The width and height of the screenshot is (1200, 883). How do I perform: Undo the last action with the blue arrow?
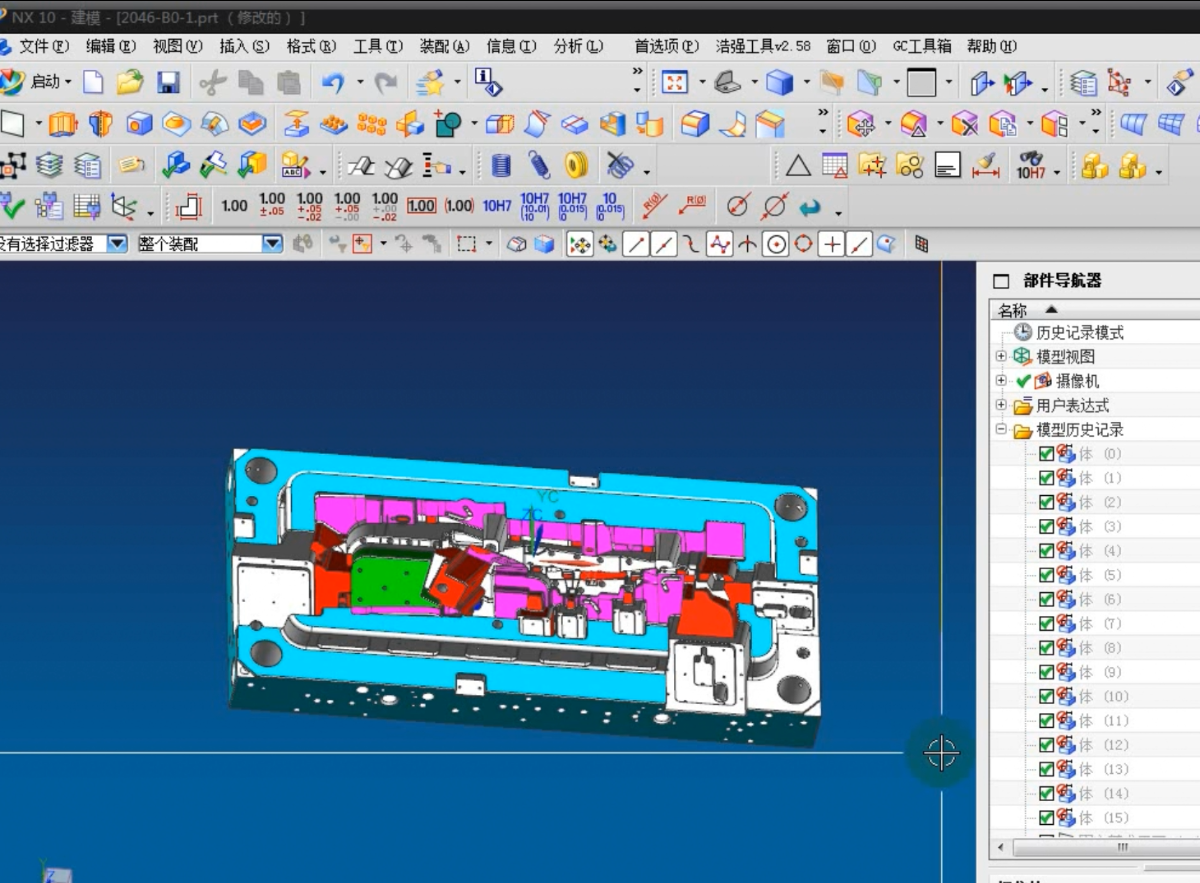pyautogui.click(x=333, y=82)
